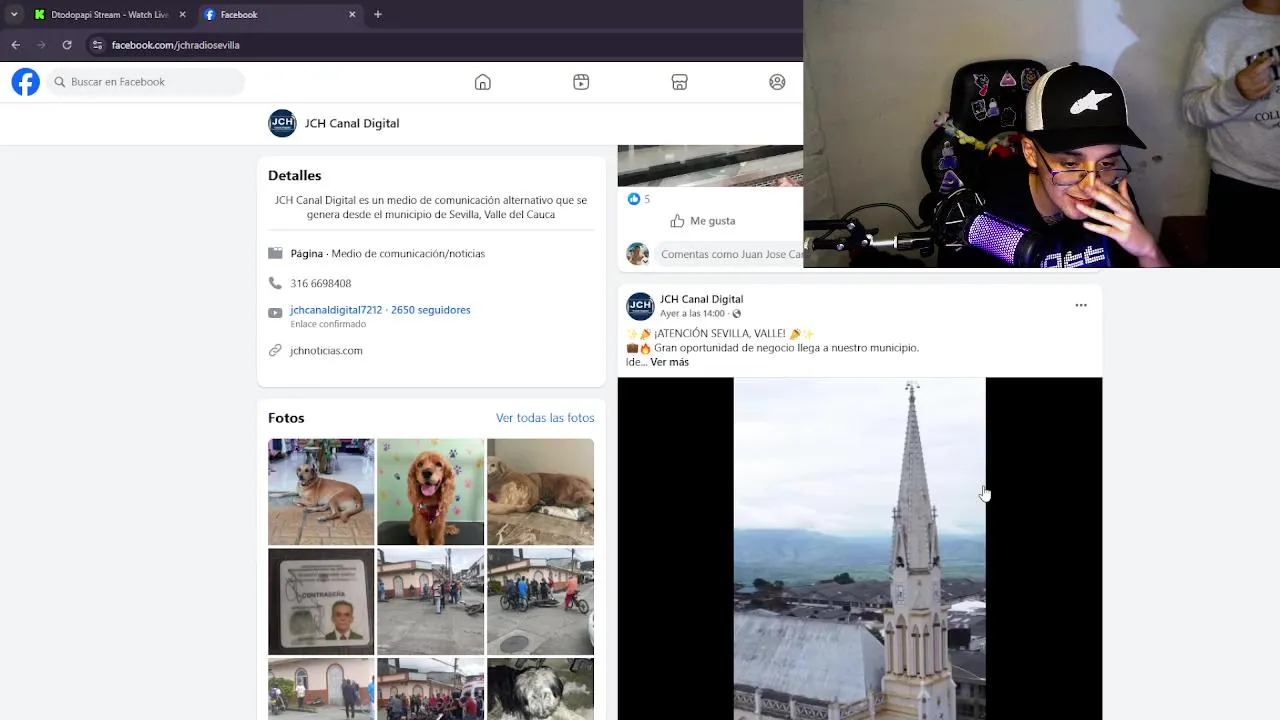
Task: Expand post text with Ver más
Action: point(670,362)
